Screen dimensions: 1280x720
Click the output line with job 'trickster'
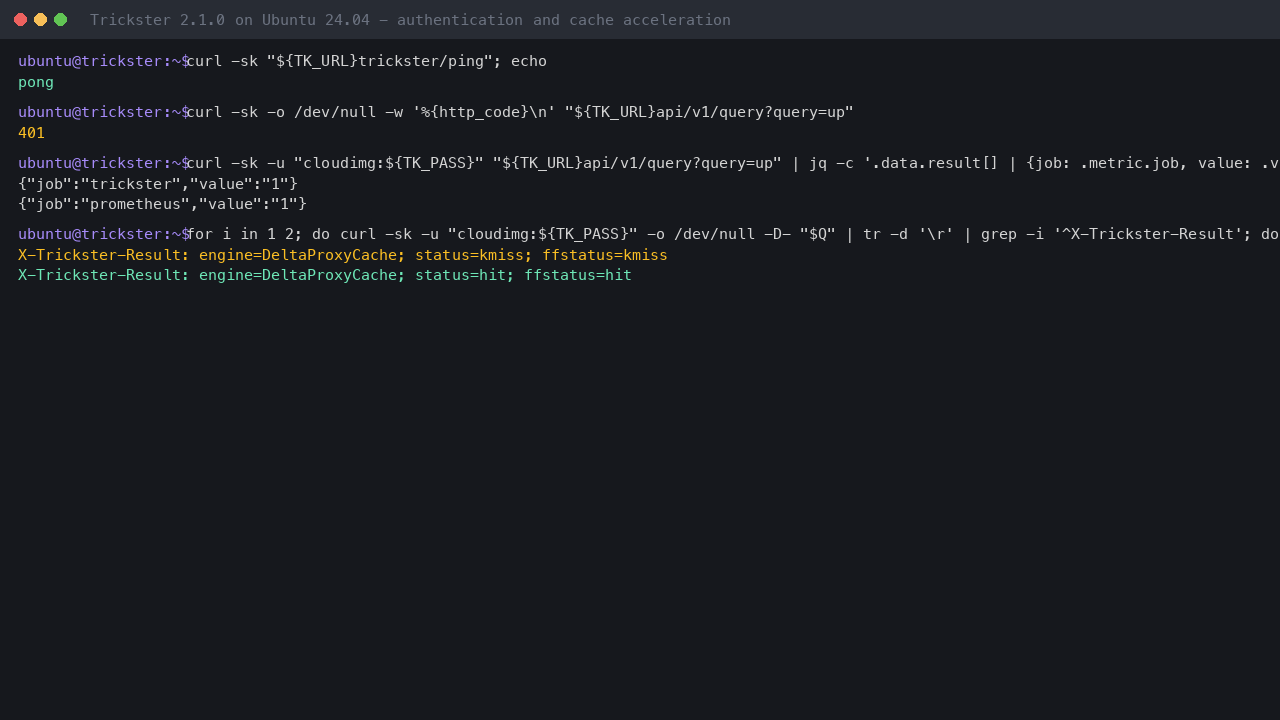tap(158, 184)
